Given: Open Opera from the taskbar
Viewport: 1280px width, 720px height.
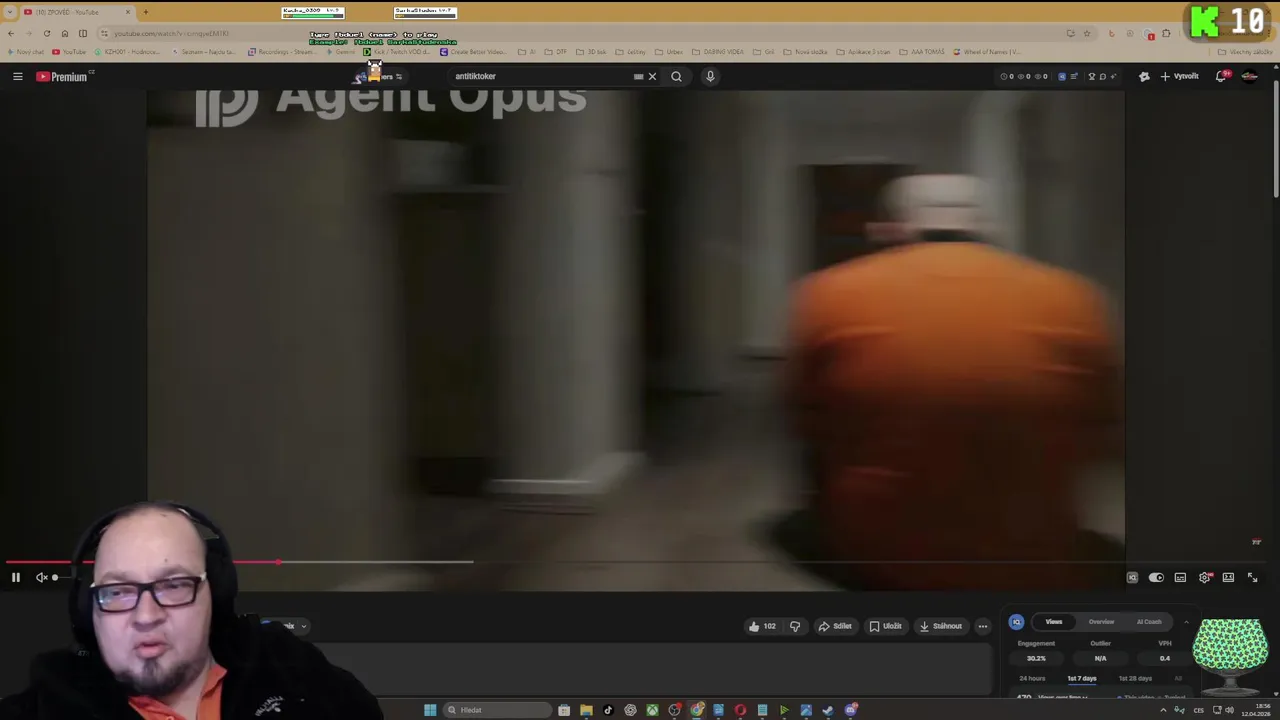Looking at the screenshot, I should pyautogui.click(x=740, y=710).
